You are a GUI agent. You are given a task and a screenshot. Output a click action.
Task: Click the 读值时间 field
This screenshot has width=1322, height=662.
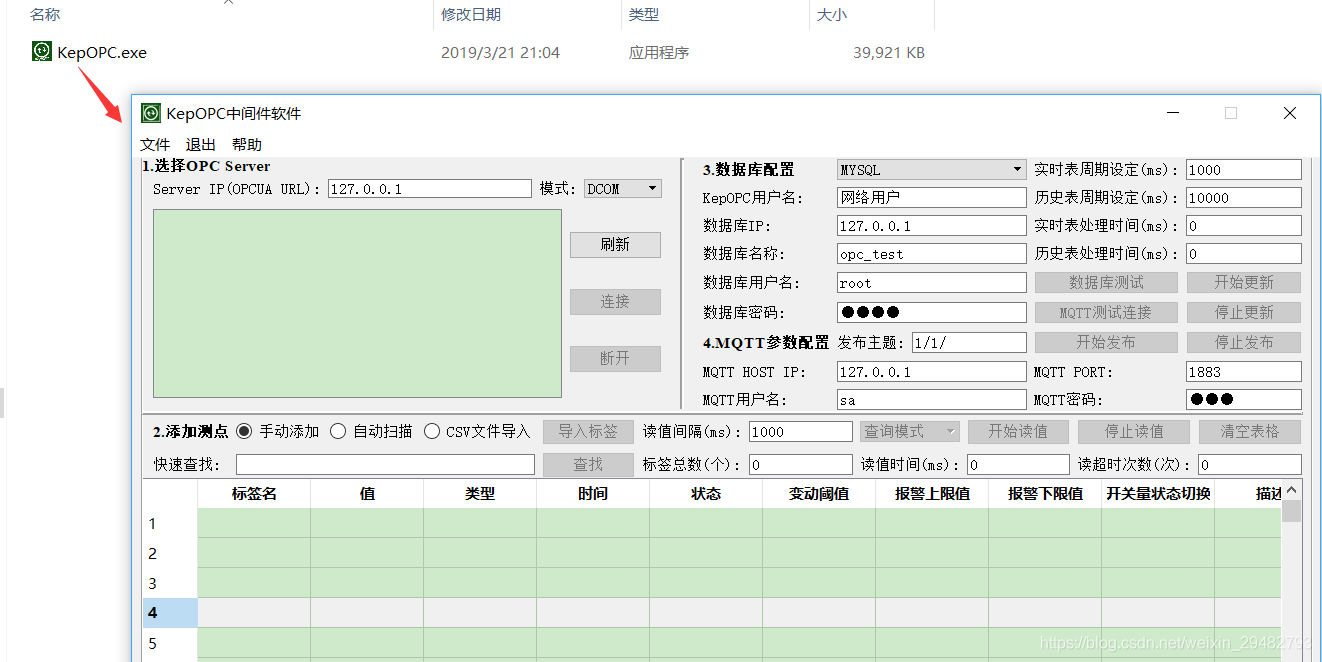(1018, 464)
